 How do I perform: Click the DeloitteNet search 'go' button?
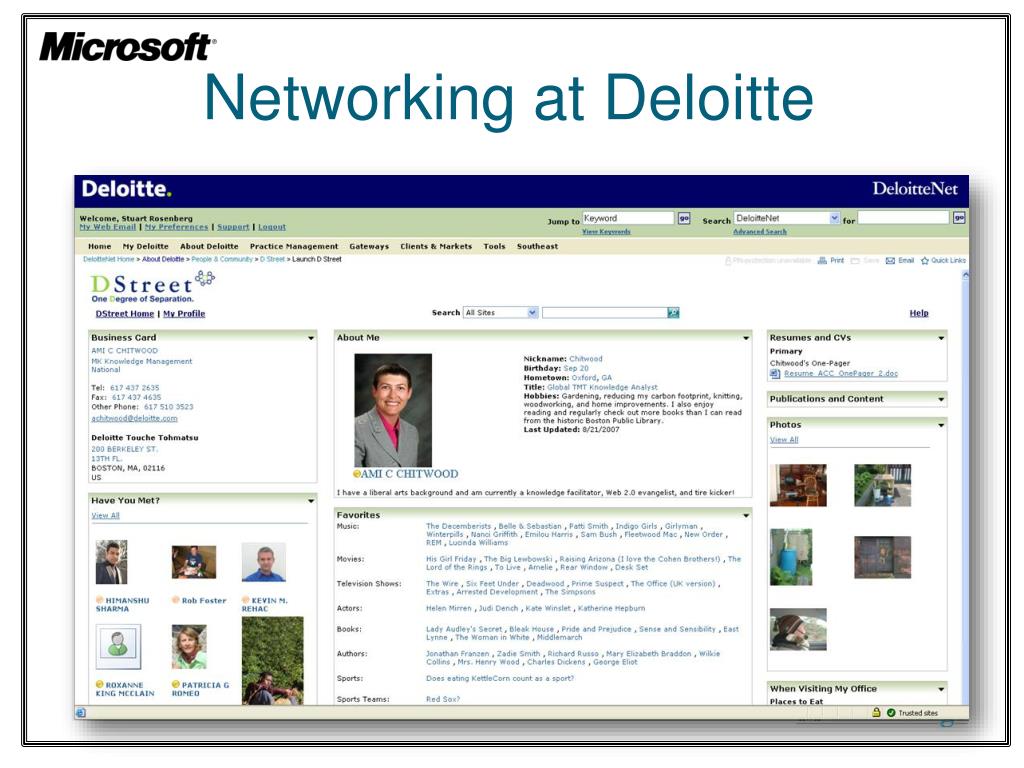point(959,217)
